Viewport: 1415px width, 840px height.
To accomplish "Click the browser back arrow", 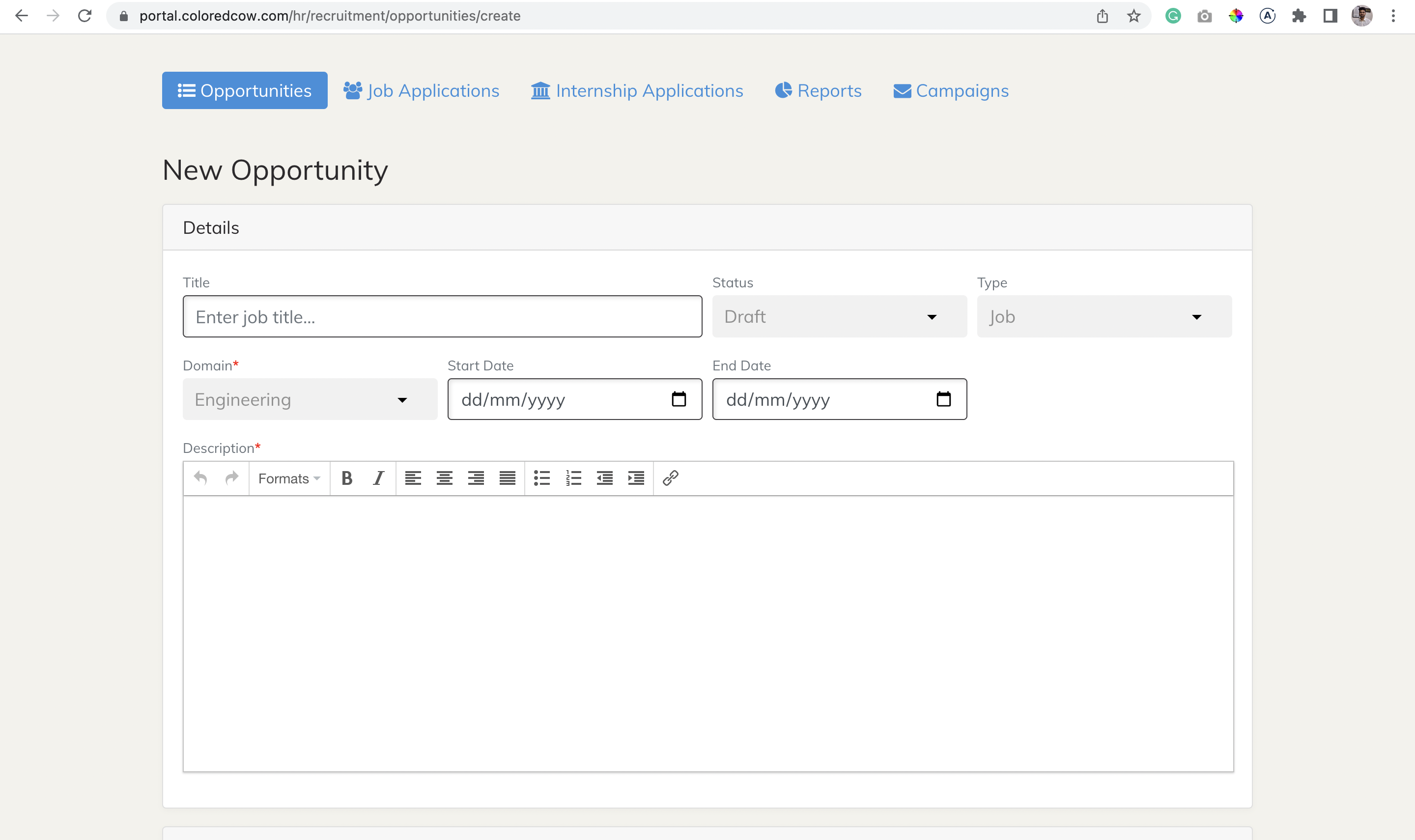I will click(22, 16).
